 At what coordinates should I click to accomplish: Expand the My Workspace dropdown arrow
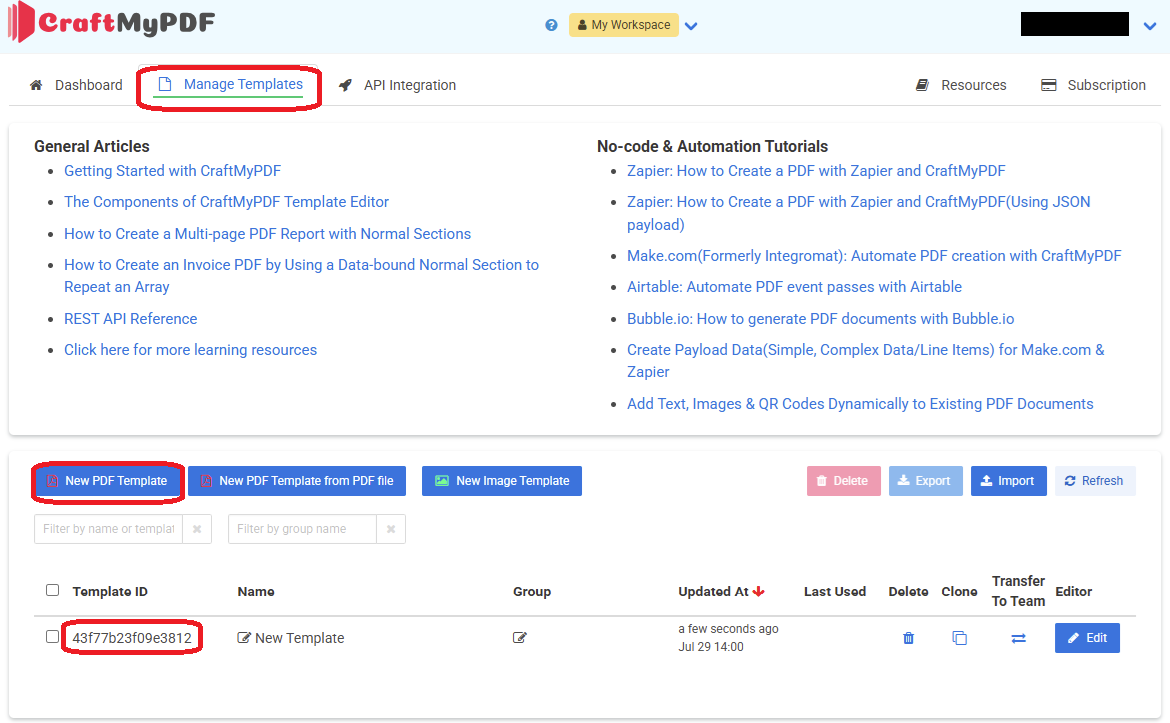click(x=691, y=26)
